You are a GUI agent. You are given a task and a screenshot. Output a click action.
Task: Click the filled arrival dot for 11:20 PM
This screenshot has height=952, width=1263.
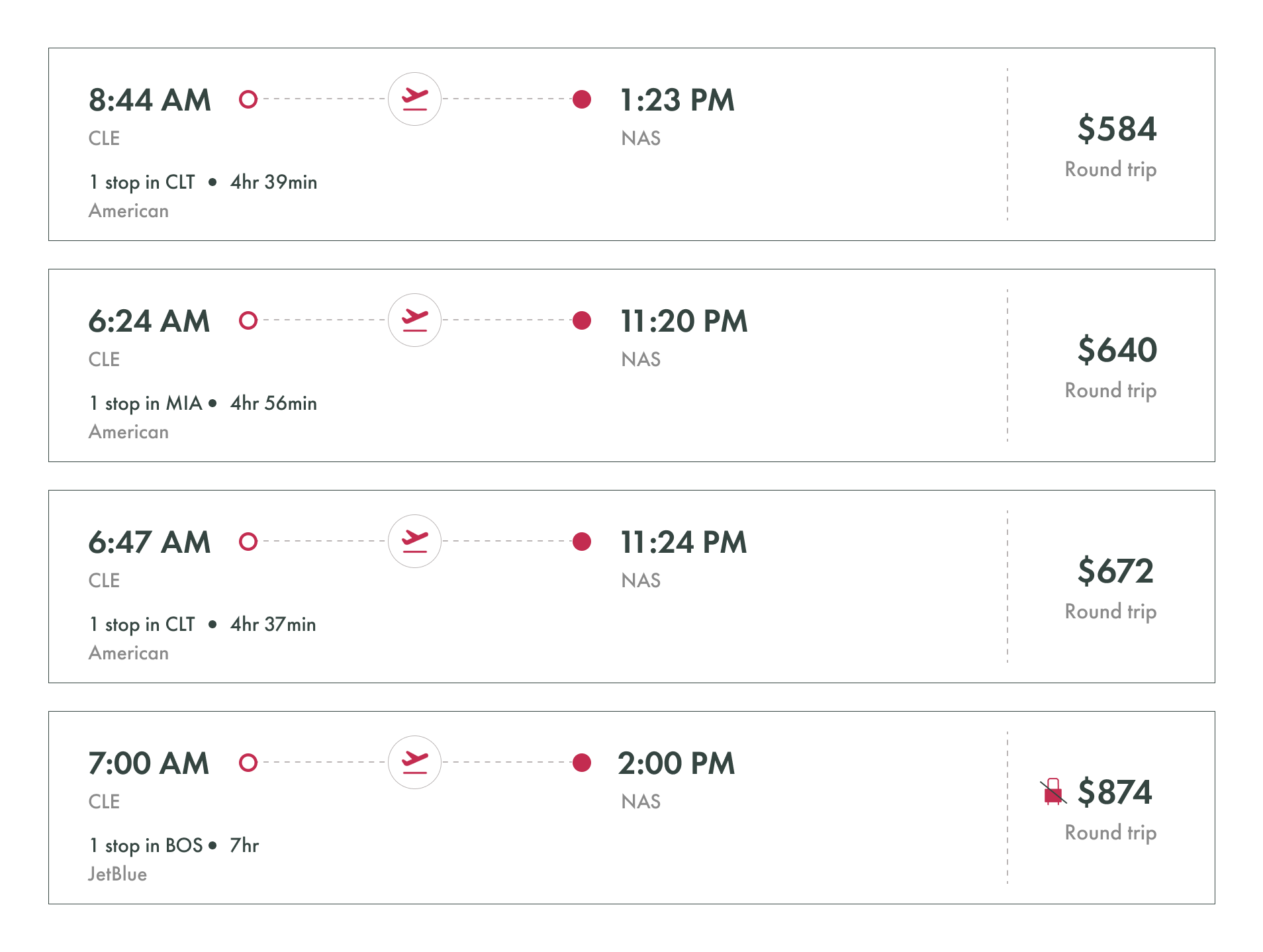coord(582,320)
